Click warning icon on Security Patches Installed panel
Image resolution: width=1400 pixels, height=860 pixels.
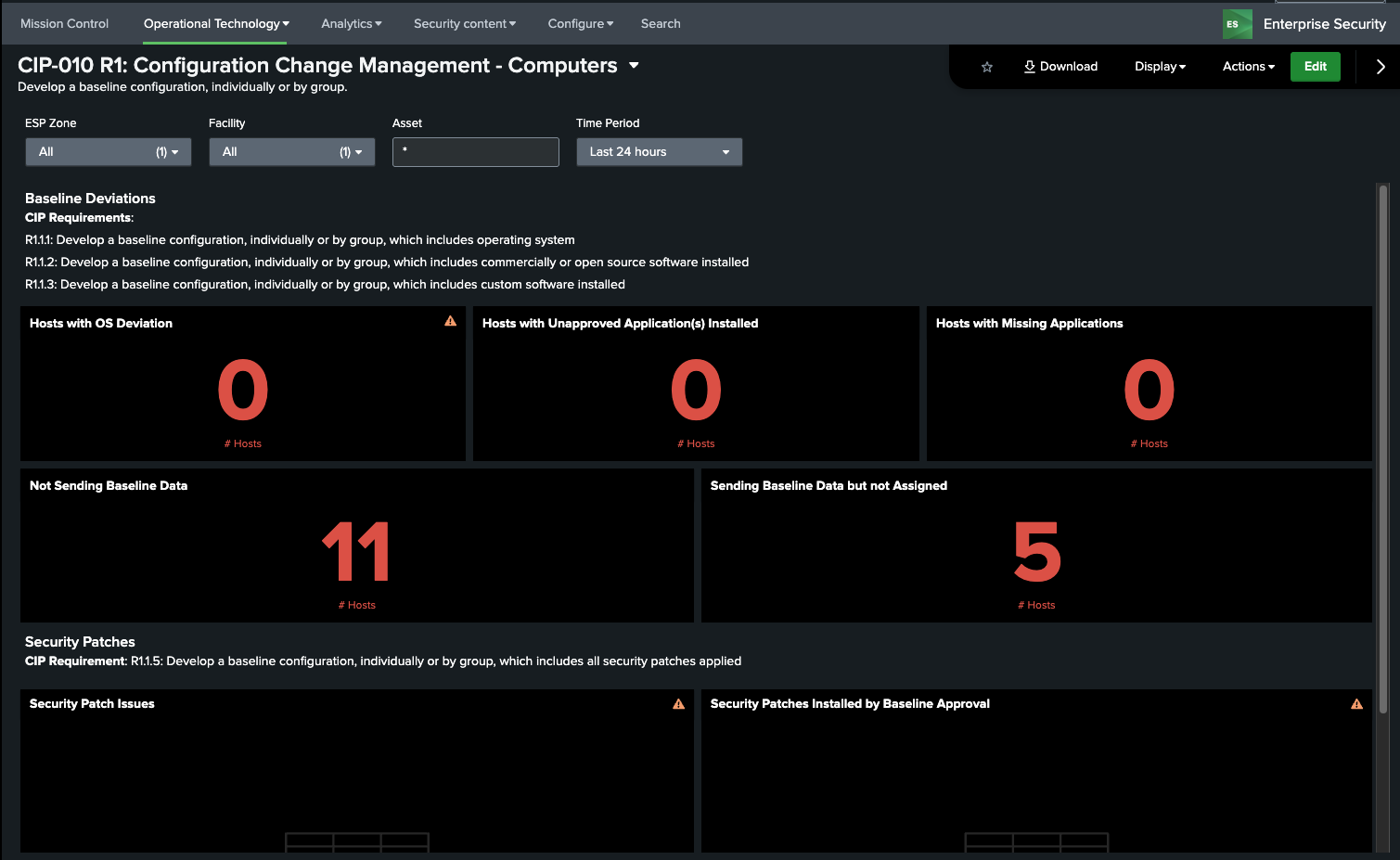click(1356, 704)
